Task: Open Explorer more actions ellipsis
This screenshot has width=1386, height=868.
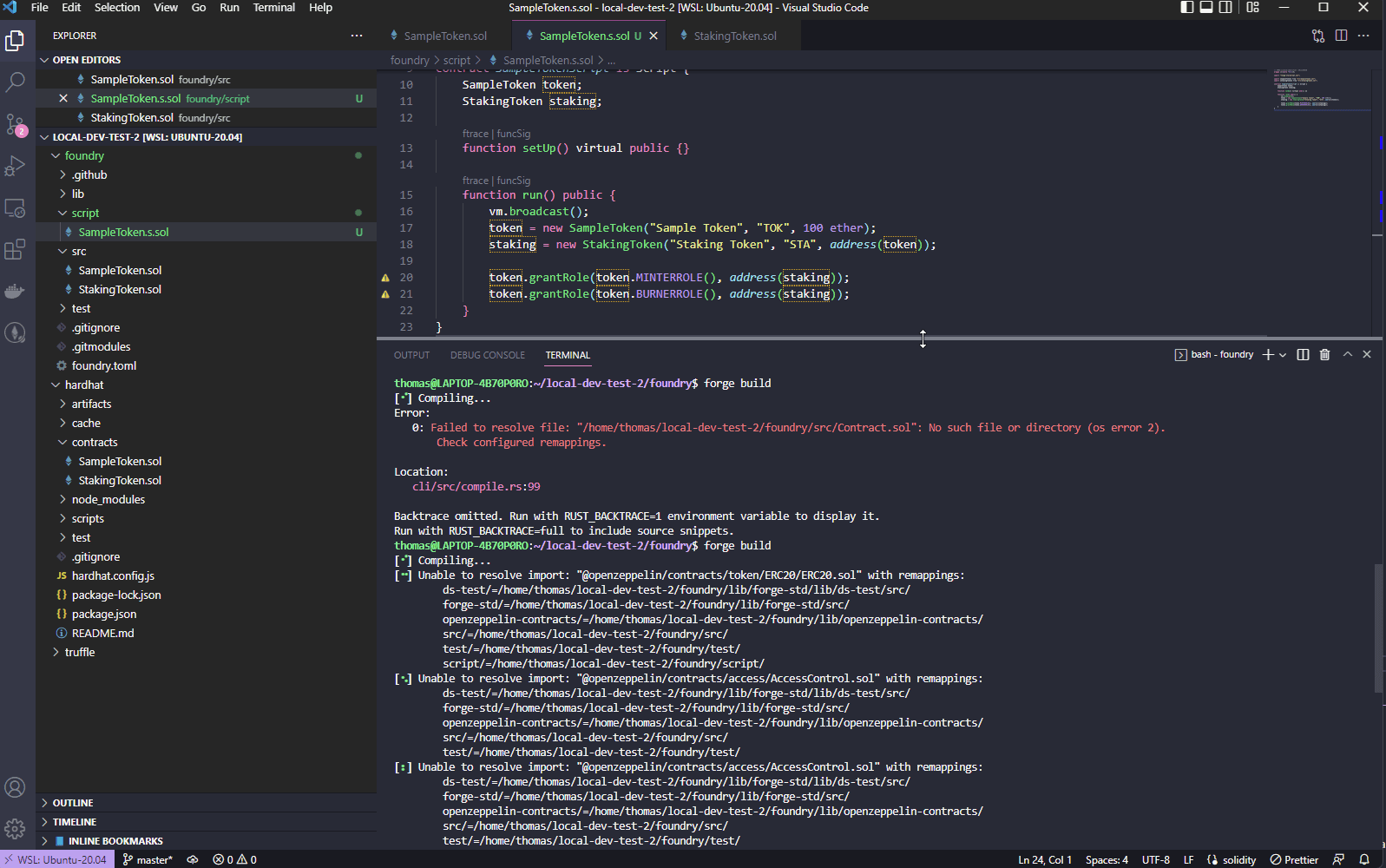Action: 357,36
